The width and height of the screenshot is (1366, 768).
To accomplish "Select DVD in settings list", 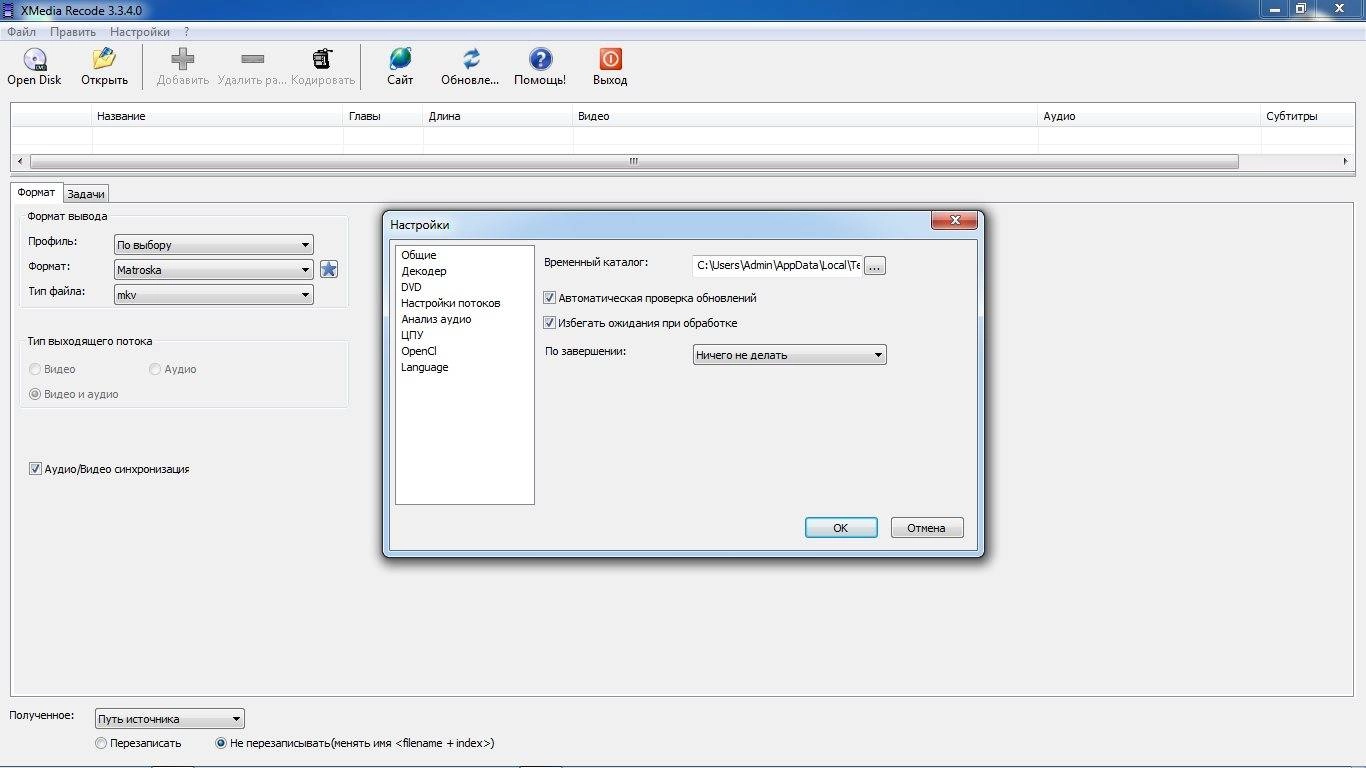I will [x=411, y=287].
